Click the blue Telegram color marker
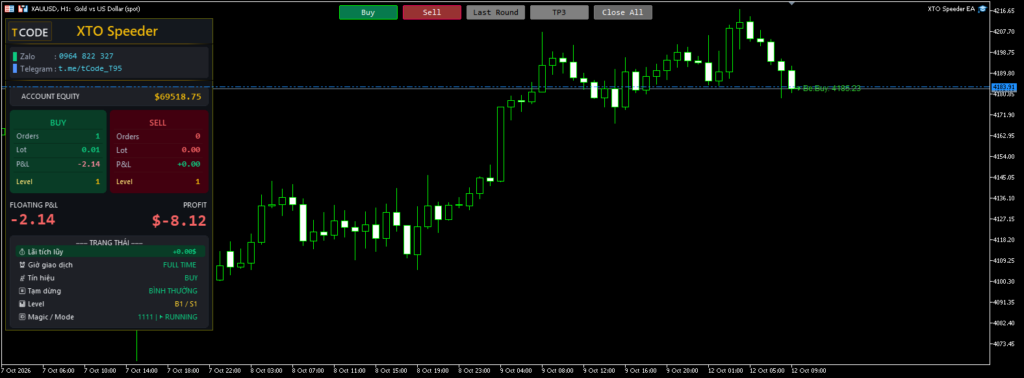 click(x=15, y=68)
